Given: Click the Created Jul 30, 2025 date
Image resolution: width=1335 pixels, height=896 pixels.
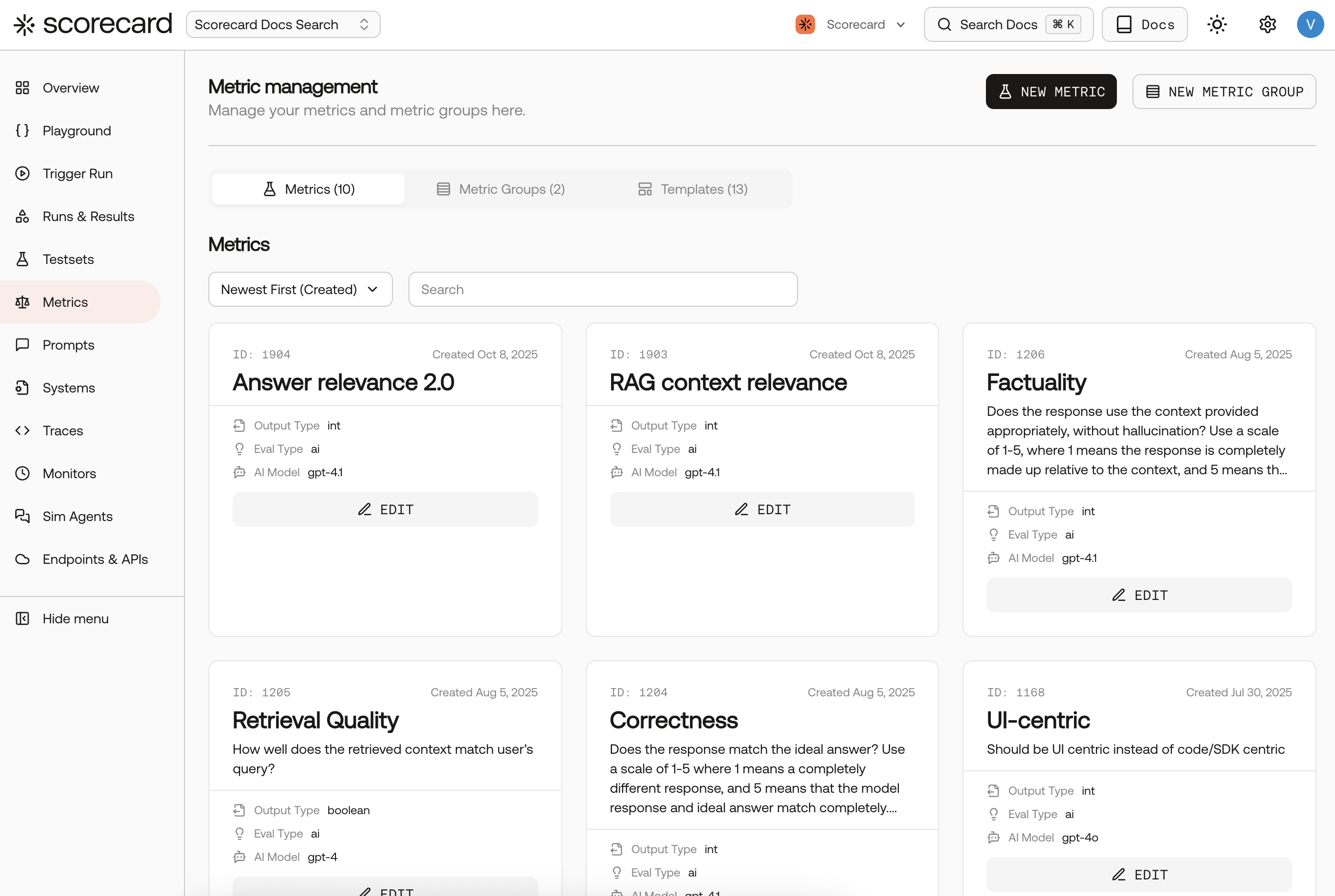Looking at the screenshot, I should [1239, 692].
